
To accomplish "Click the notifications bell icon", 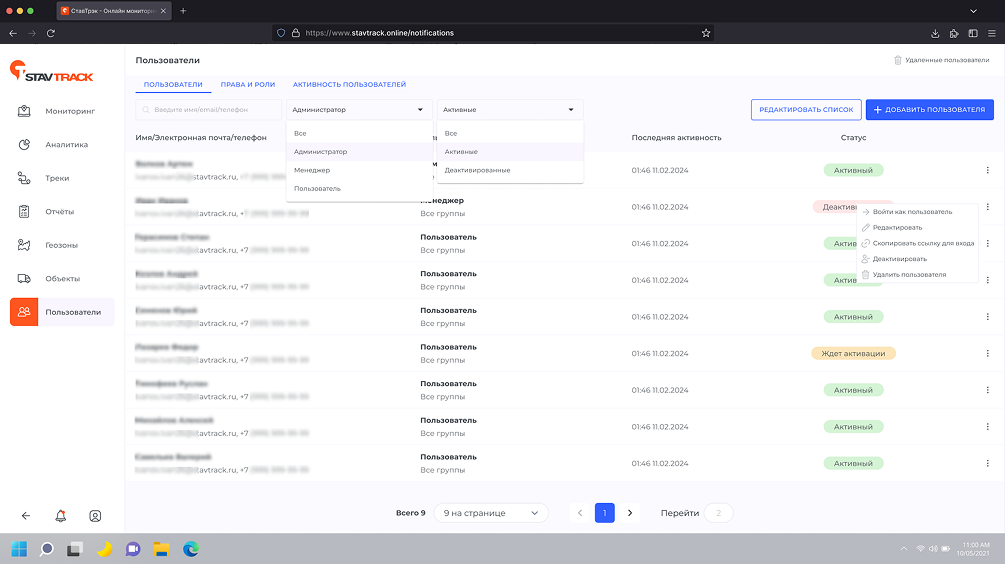I will (61, 516).
